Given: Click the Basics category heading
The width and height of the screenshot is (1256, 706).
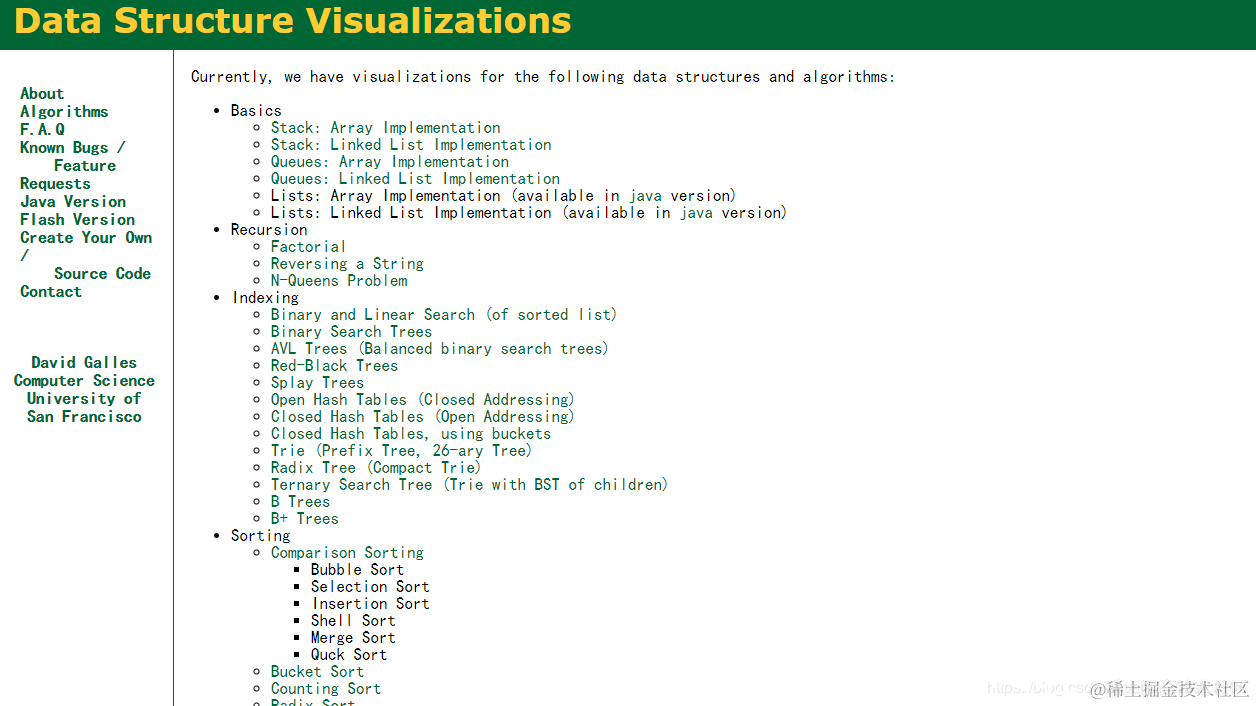Looking at the screenshot, I should tap(256, 111).
